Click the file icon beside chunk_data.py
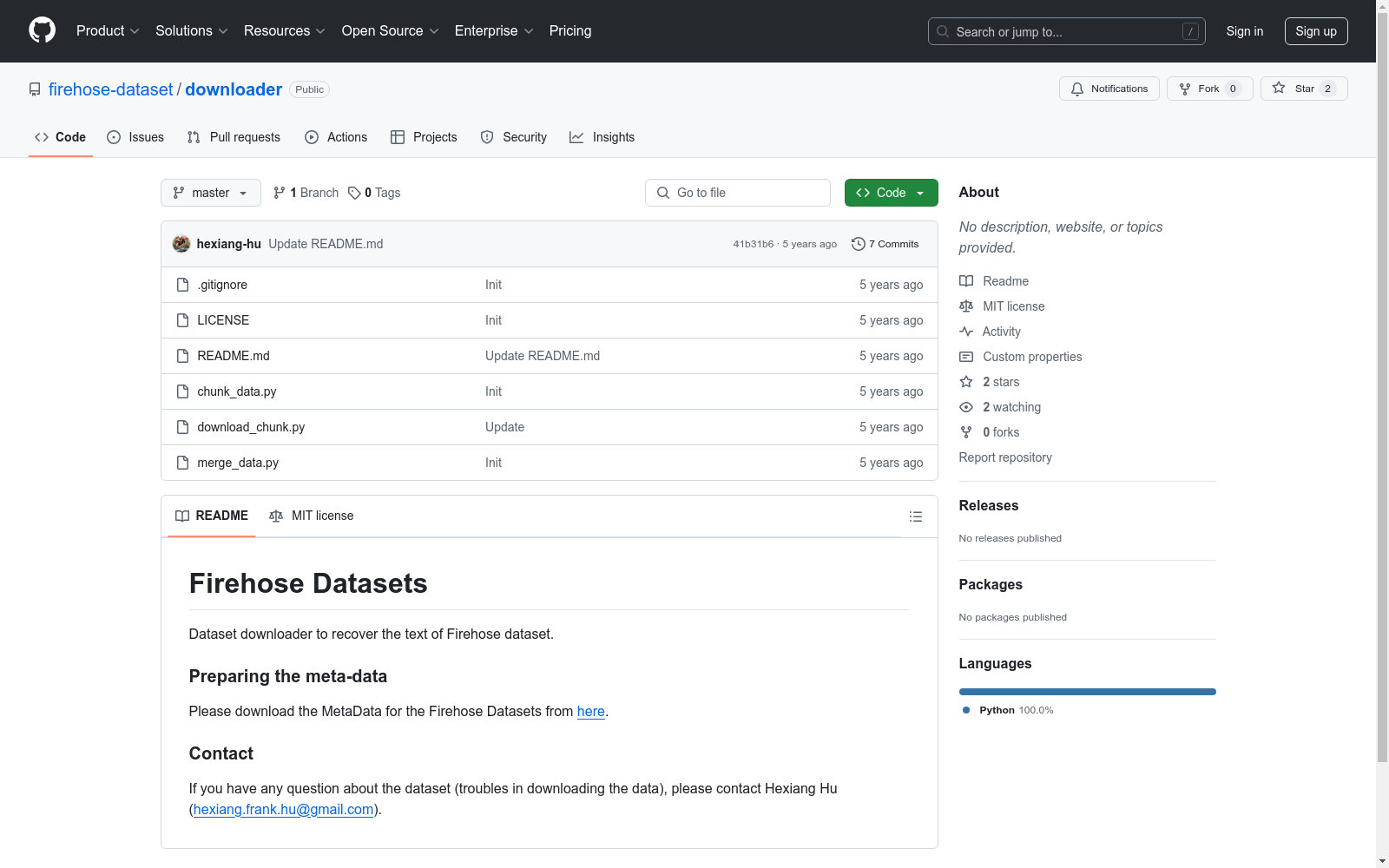The width and height of the screenshot is (1389, 868). (182, 391)
